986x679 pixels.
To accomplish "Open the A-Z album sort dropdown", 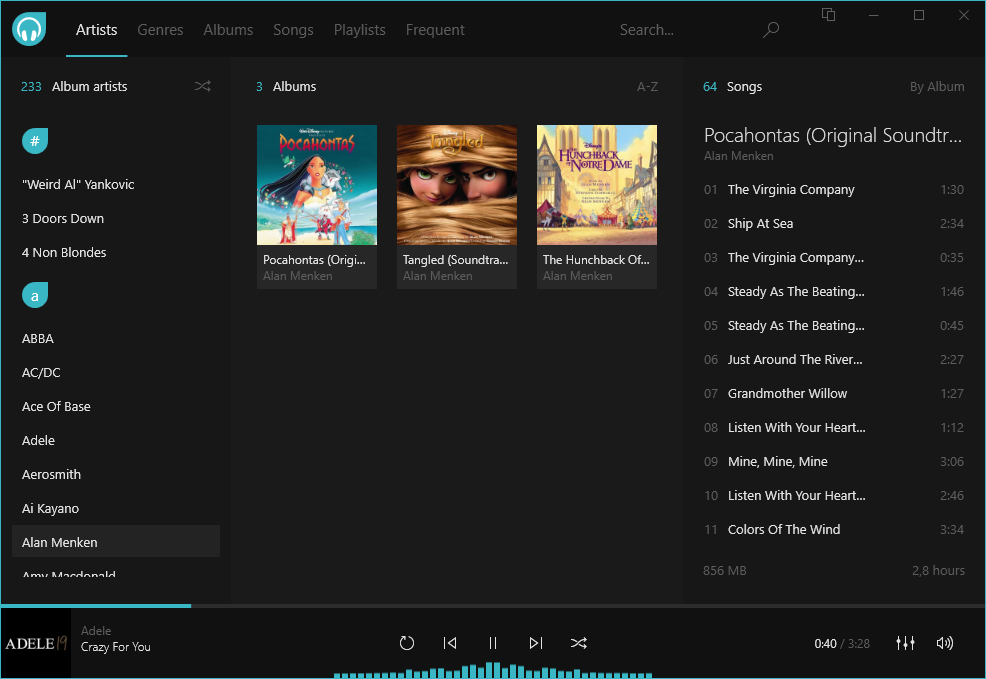I will (647, 86).
